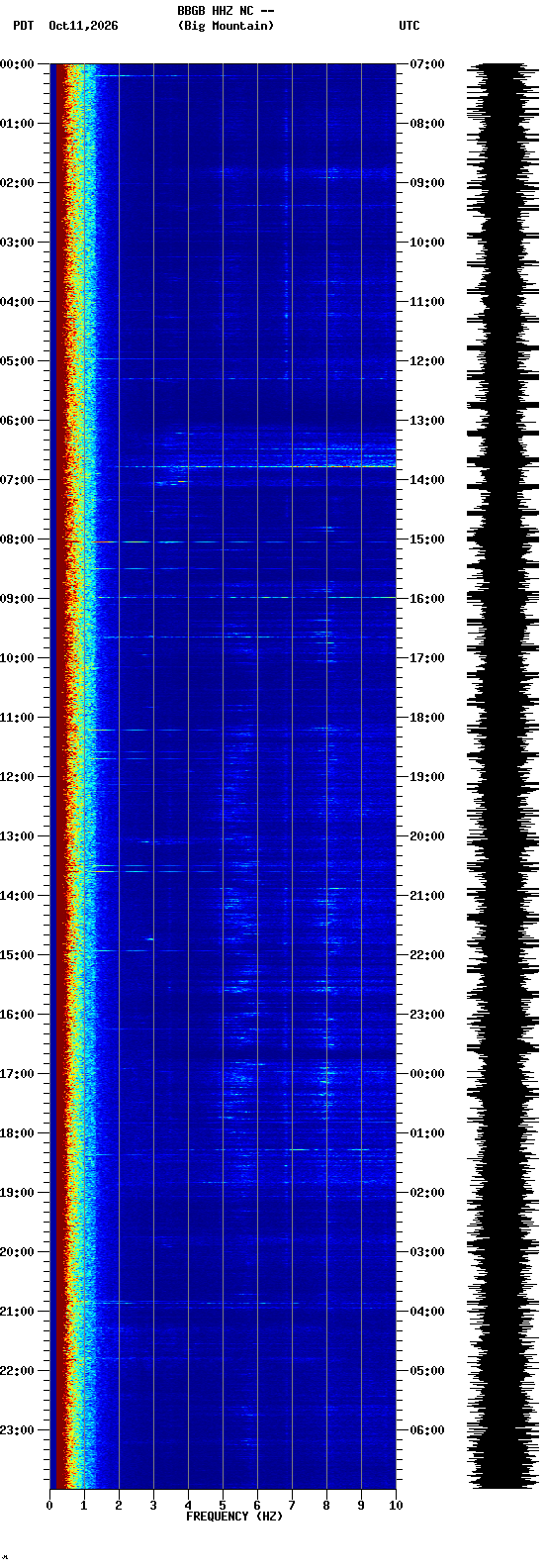Click the 7 Hz frequency tick label
Image resolution: width=546 pixels, height=1568 pixels.
[292, 1506]
